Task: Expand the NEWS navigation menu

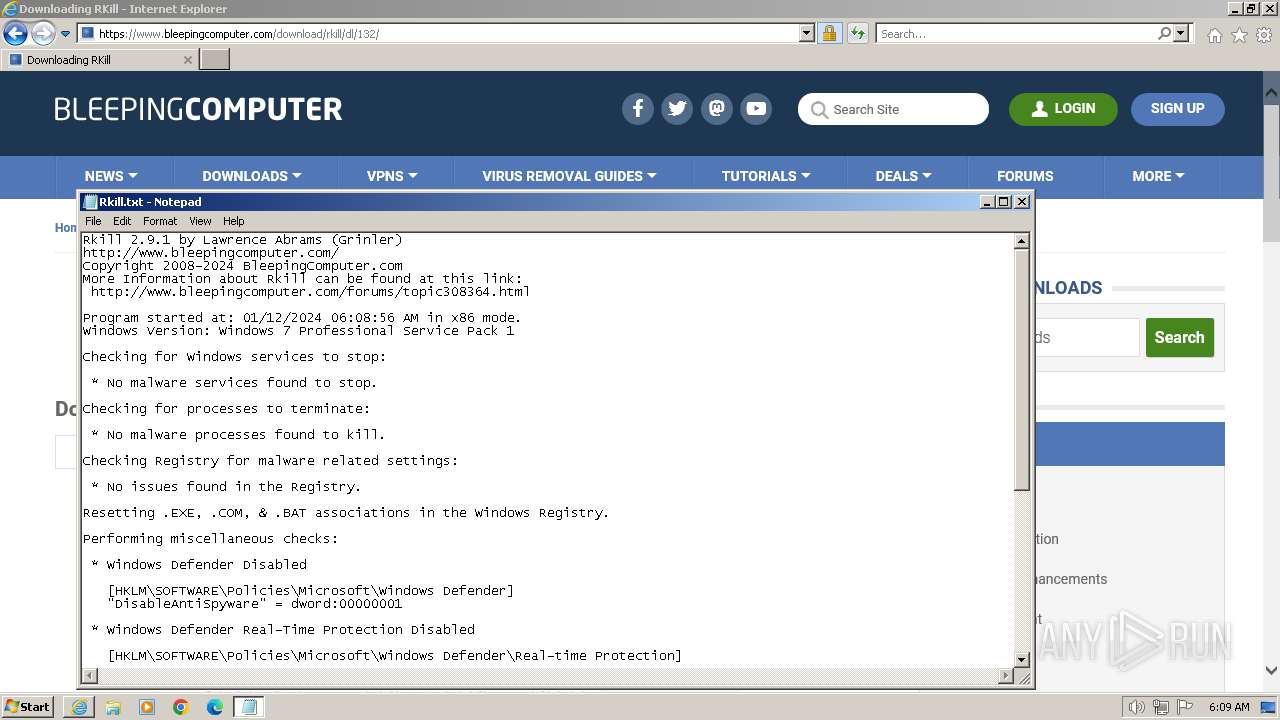Action: click(111, 176)
